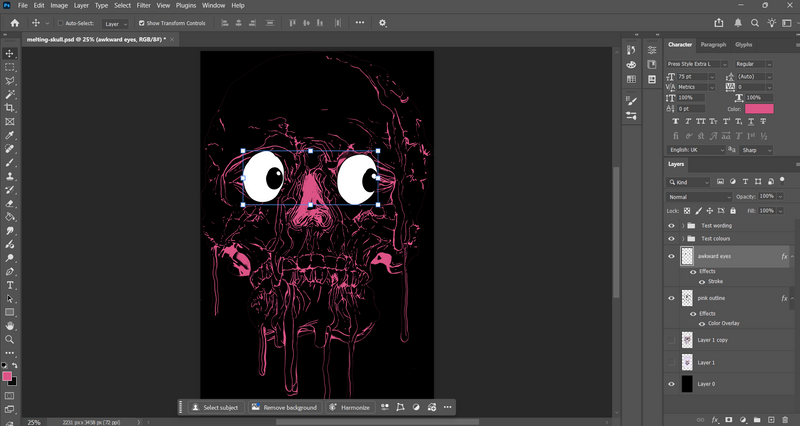Open the settings gear in options bar
This screenshot has width=800, height=426.
pyautogui.click(x=383, y=23)
